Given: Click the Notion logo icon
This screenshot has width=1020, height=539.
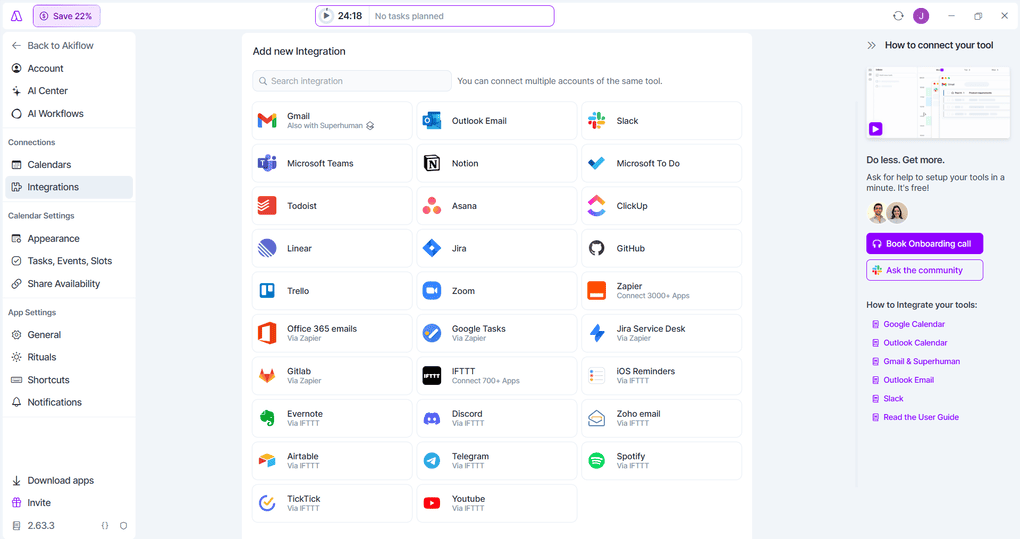Looking at the screenshot, I should (432, 163).
